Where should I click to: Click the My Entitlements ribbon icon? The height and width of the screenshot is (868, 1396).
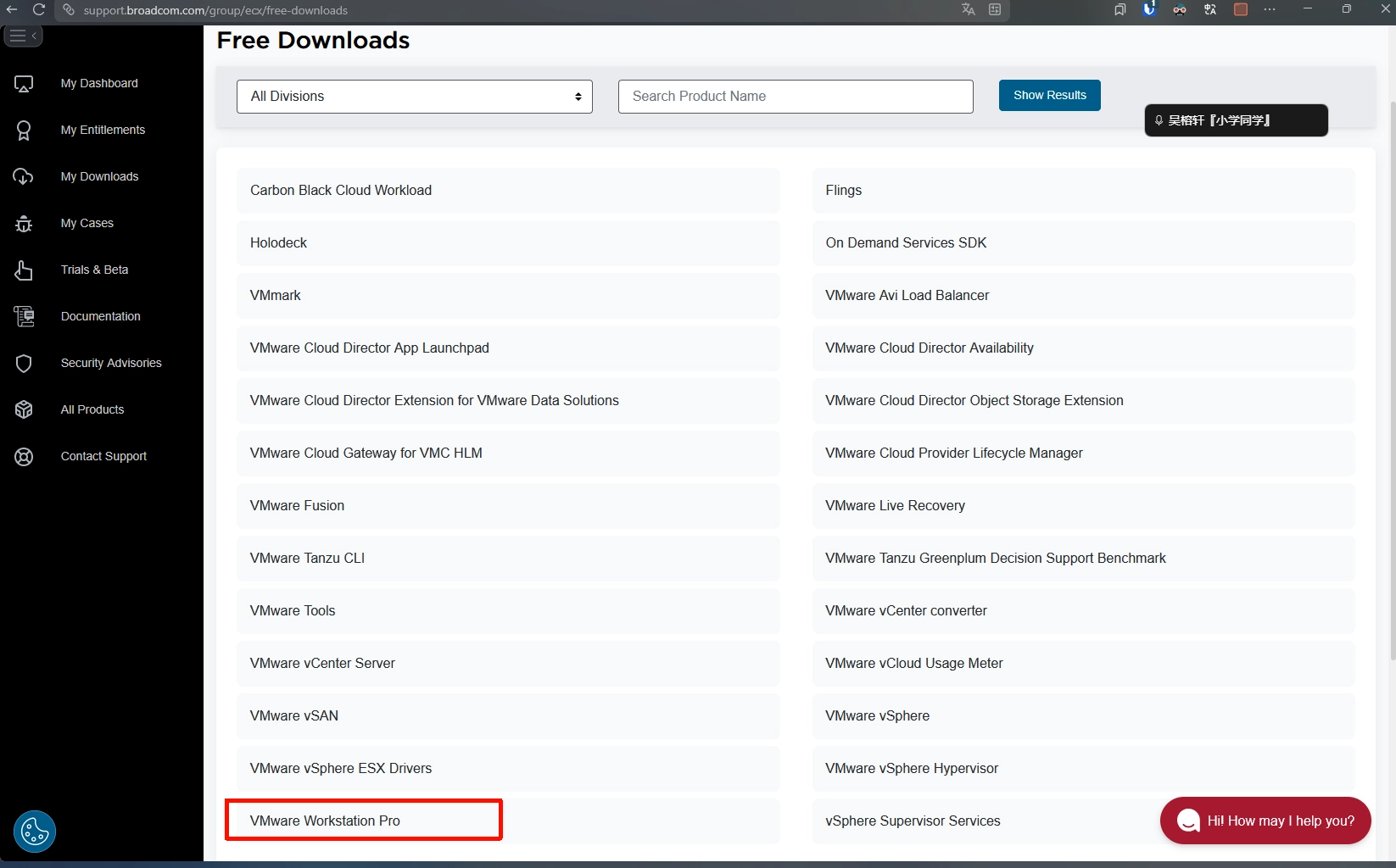[24, 131]
